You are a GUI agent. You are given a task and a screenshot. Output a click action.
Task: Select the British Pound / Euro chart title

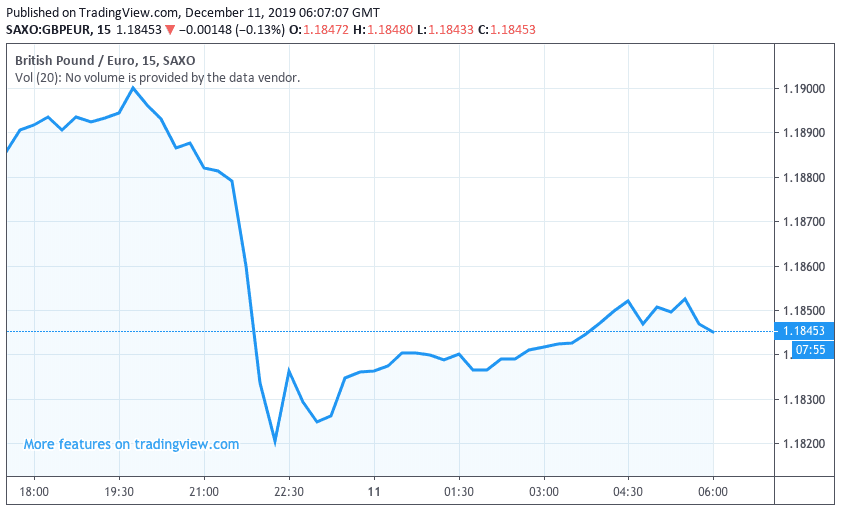click(105, 60)
